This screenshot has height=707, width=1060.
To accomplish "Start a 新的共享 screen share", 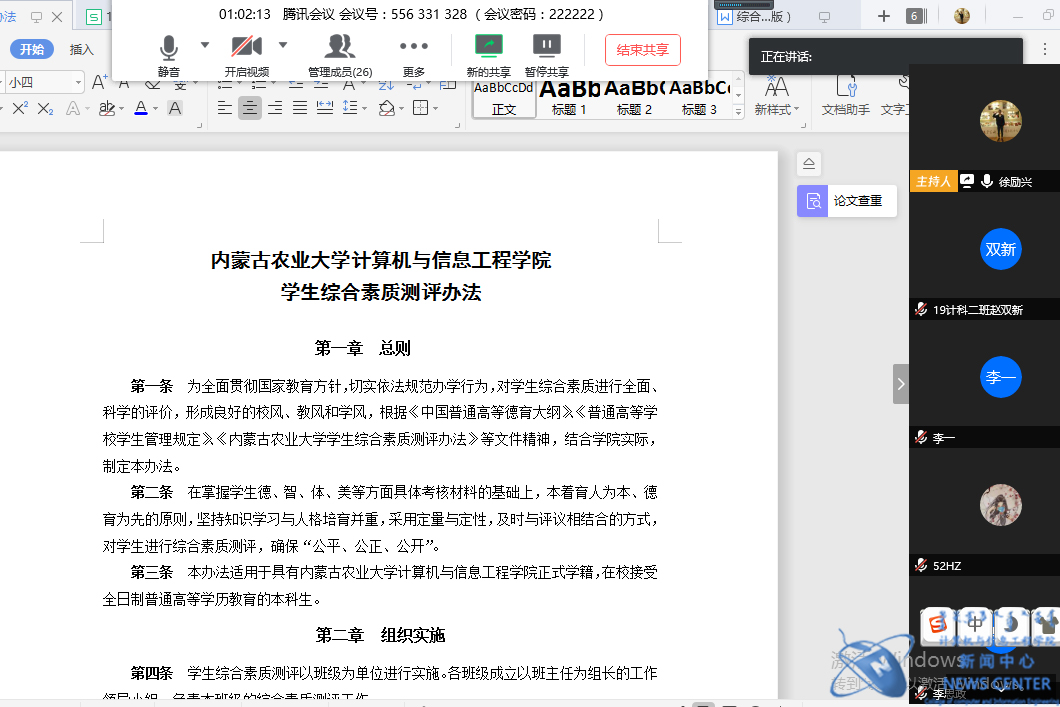I will (x=489, y=52).
